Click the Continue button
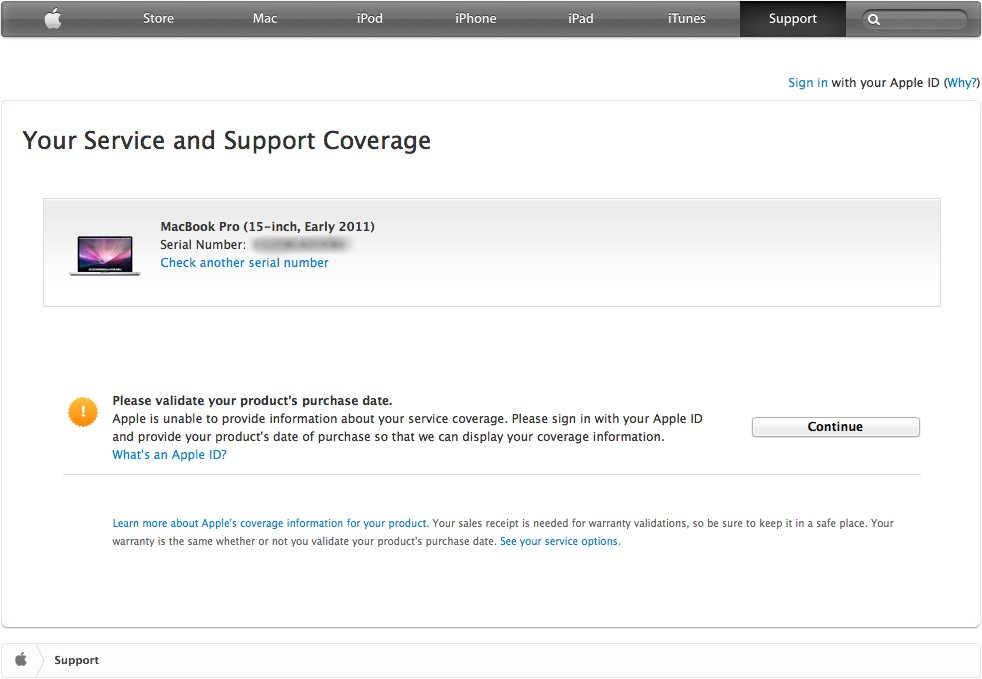The image size is (982, 679). click(x=835, y=427)
